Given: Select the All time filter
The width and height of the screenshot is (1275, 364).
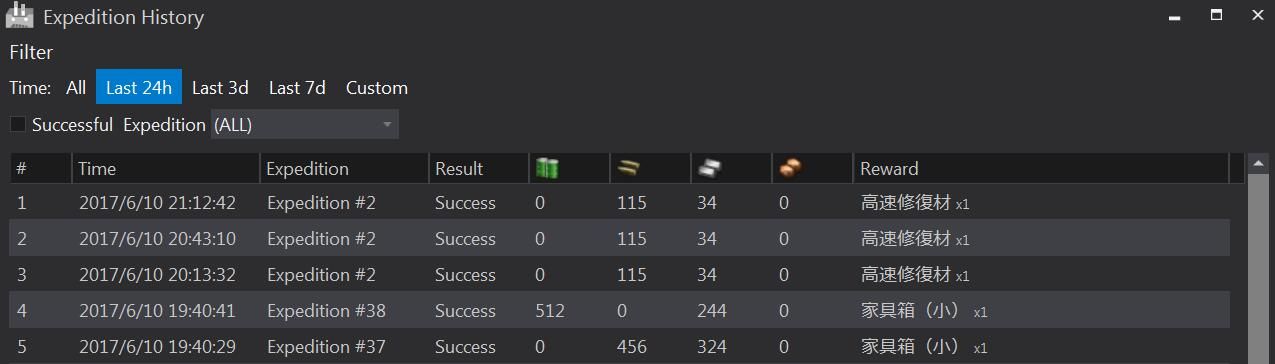Looking at the screenshot, I should point(76,88).
